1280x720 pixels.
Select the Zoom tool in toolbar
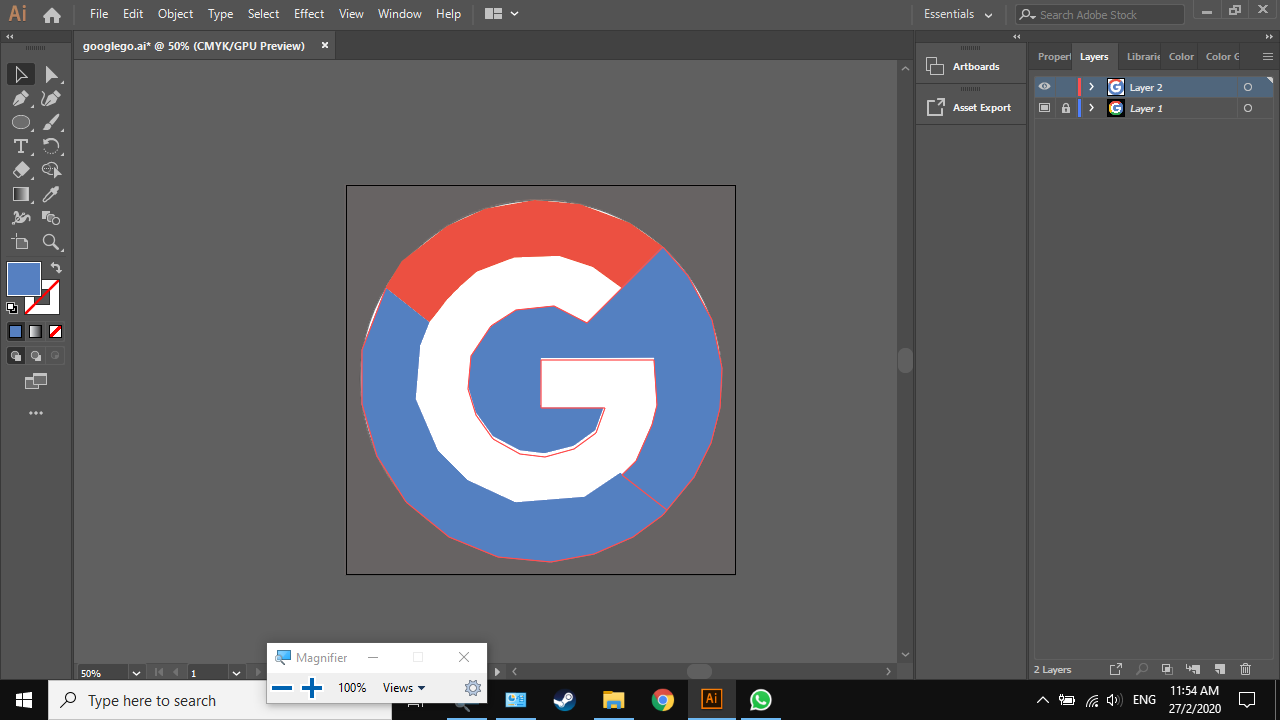(52, 242)
